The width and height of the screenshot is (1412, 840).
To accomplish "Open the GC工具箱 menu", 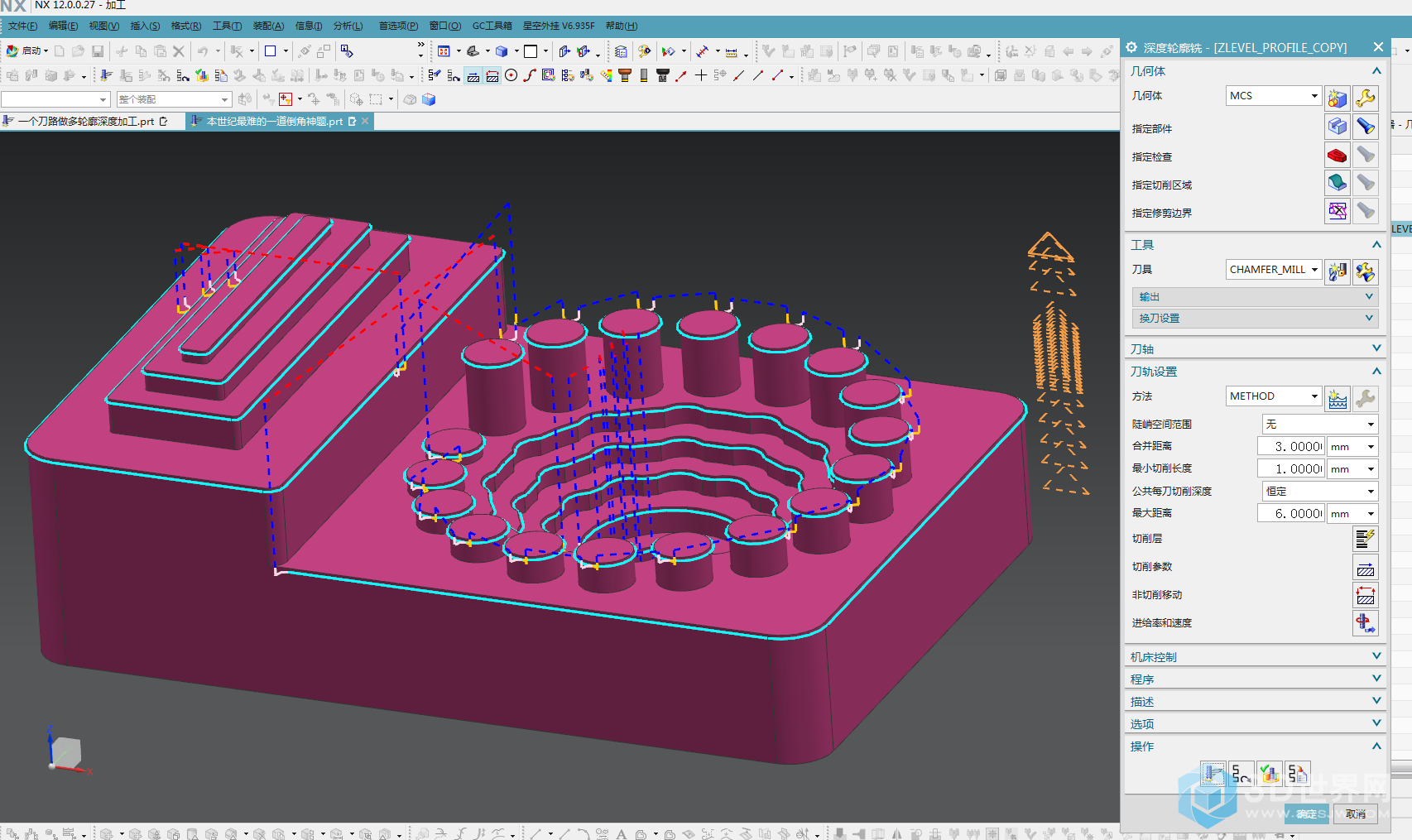I will coord(492,26).
